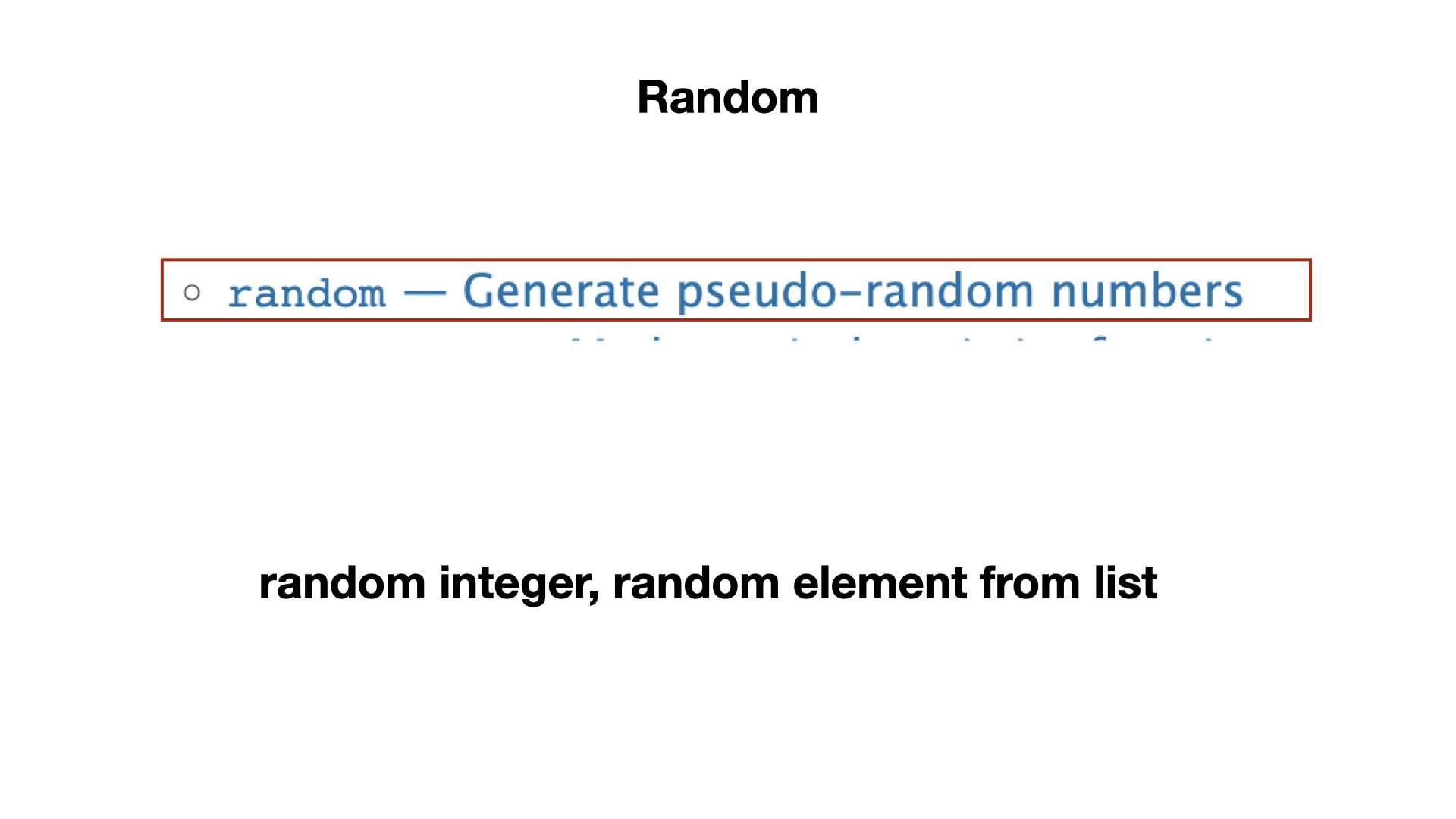Select the 'Random' slide title
This screenshot has width=1456, height=819.
[728, 98]
